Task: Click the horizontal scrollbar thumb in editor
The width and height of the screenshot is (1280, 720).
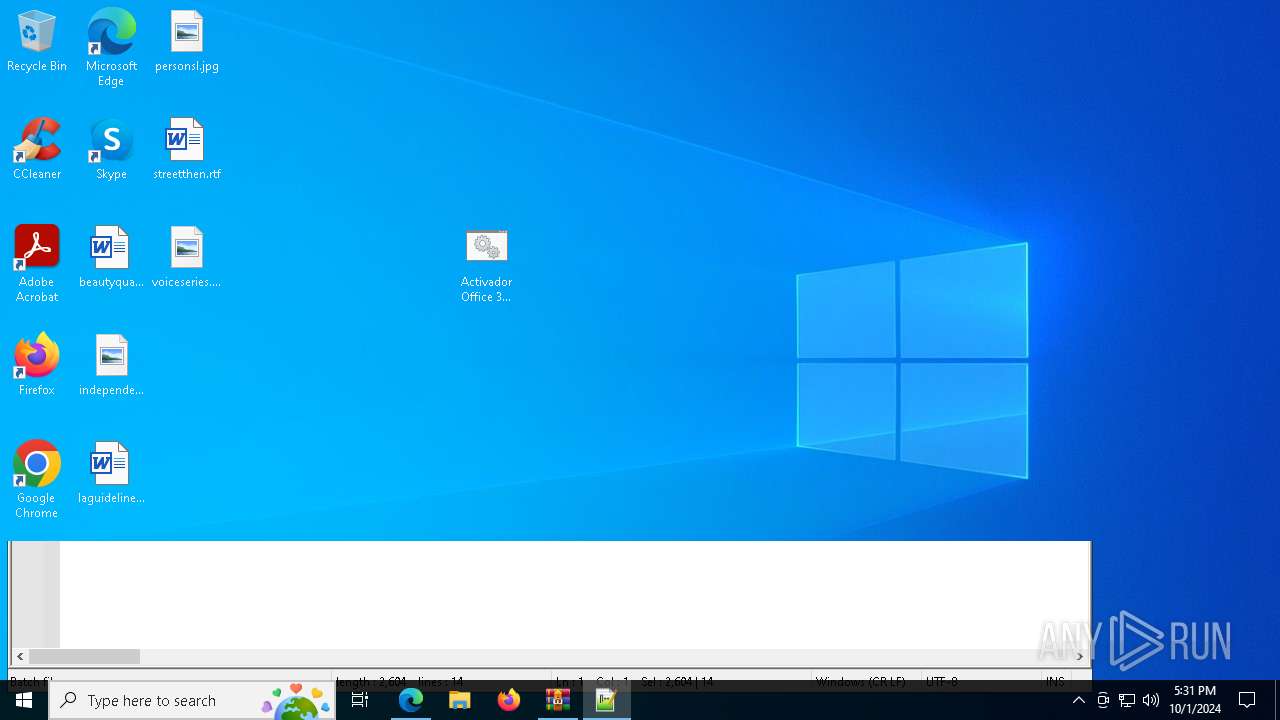Action: click(x=84, y=657)
